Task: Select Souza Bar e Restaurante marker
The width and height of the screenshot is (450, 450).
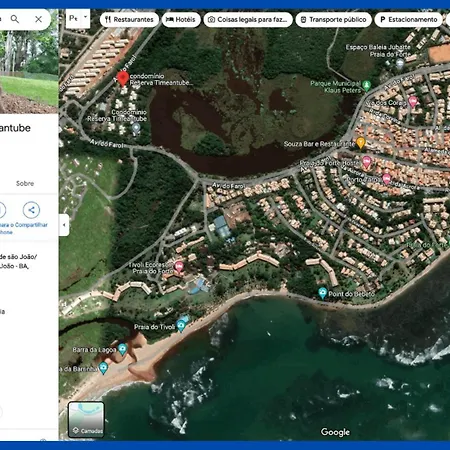Action: [x=360, y=143]
